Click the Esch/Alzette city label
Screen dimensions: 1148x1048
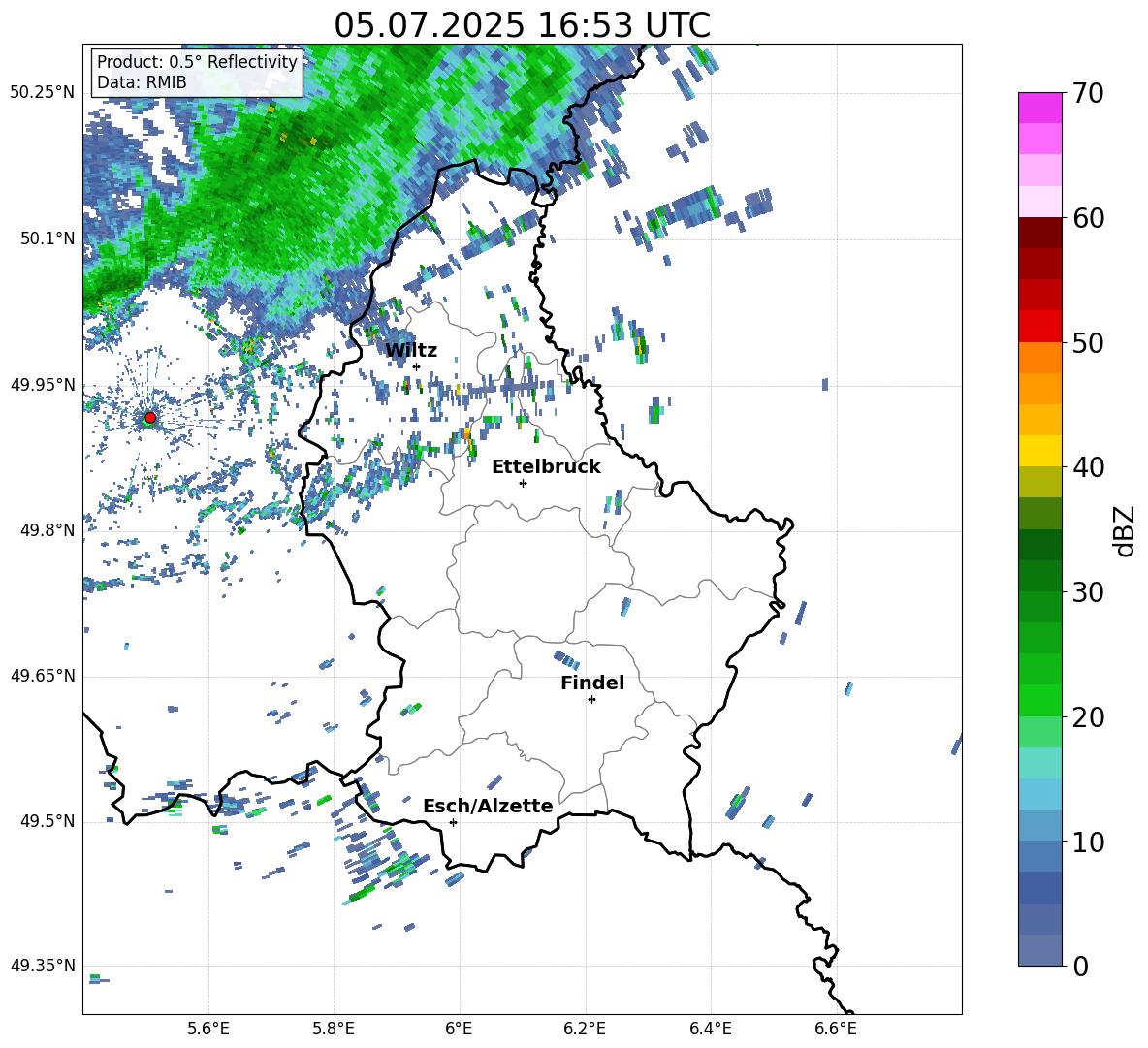pyautogui.click(x=488, y=806)
